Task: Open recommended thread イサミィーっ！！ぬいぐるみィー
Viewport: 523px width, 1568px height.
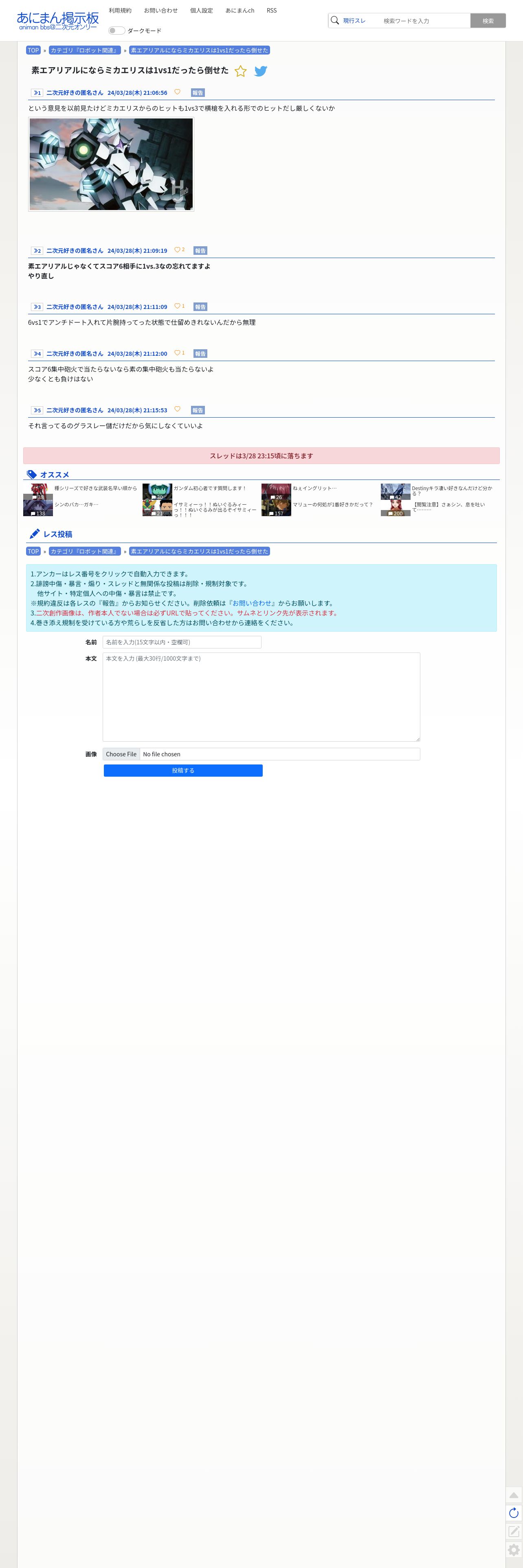Action: pyautogui.click(x=215, y=510)
